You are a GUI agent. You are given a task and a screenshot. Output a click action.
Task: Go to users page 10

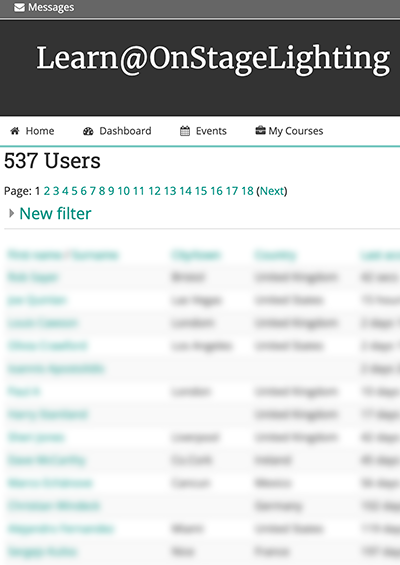click(x=124, y=191)
